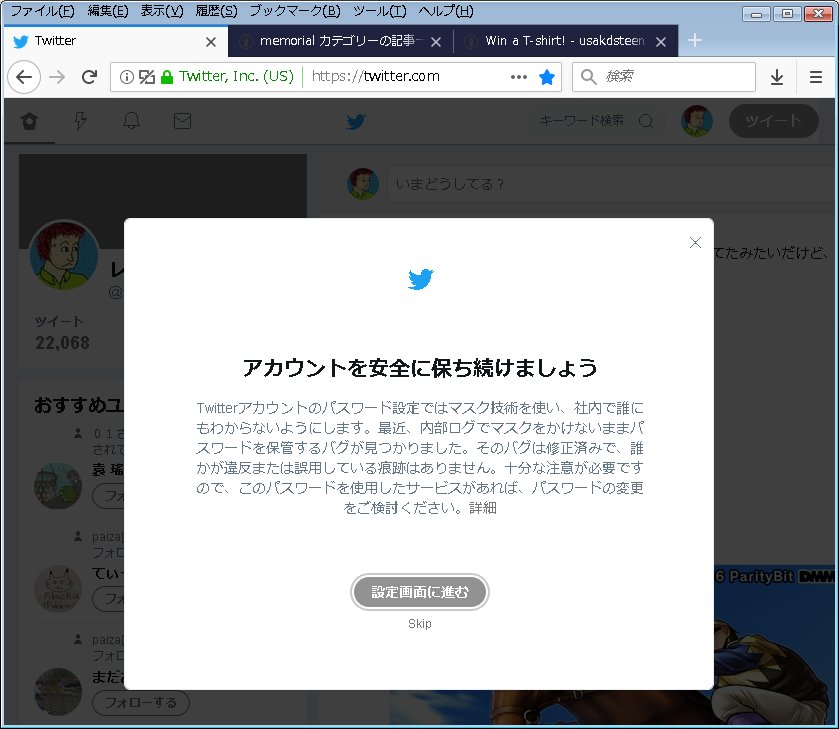Image resolution: width=839 pixels, height=729 pixels.
Task: Go back using the back arrow icon
Action: [x=24, y=76]
